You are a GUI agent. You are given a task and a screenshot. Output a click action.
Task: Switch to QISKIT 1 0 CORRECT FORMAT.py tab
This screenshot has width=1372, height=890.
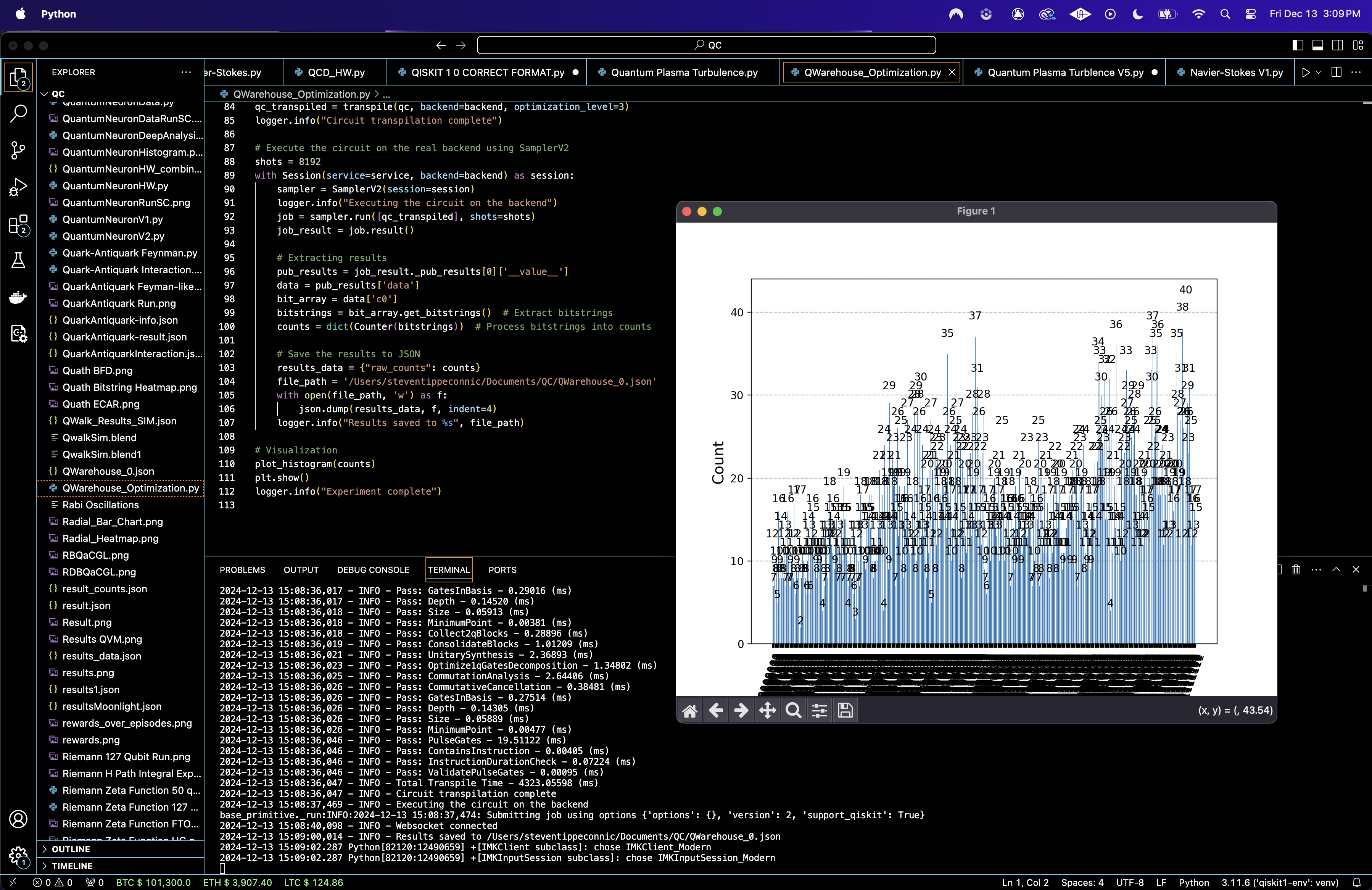(487, 72)
